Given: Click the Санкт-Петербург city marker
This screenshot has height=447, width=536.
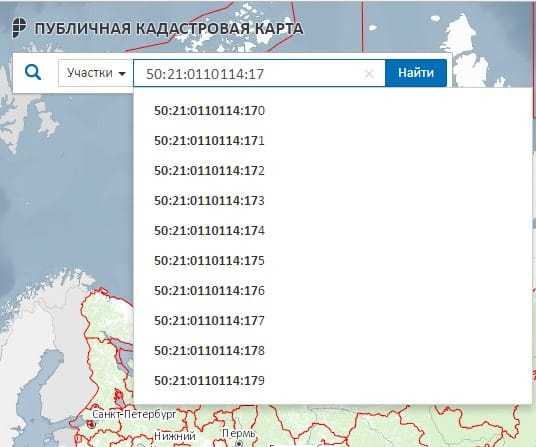Looking at the screenshot, I should 91,424.
